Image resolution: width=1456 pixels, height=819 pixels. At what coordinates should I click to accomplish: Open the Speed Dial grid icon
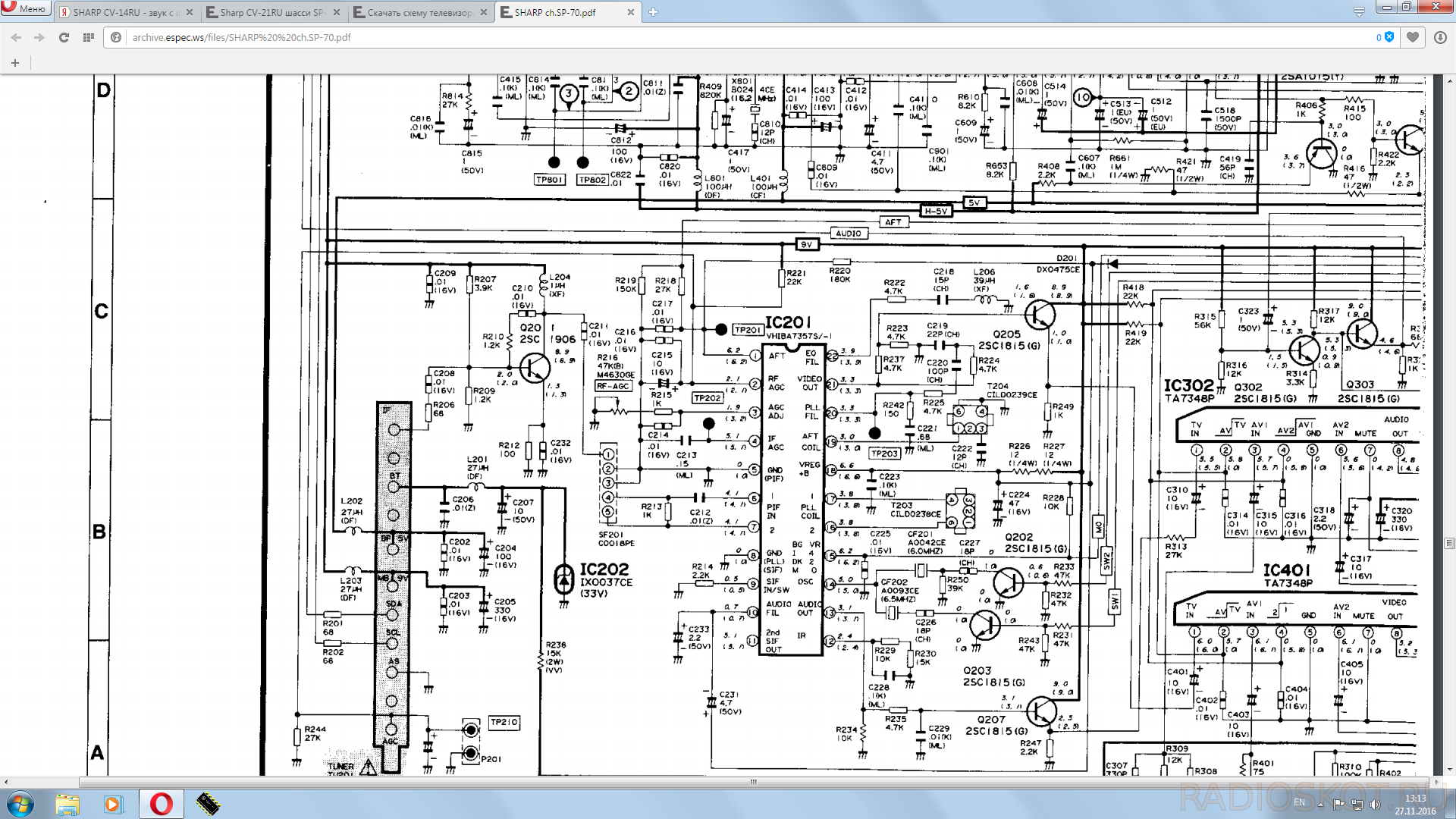coord(88,37)
